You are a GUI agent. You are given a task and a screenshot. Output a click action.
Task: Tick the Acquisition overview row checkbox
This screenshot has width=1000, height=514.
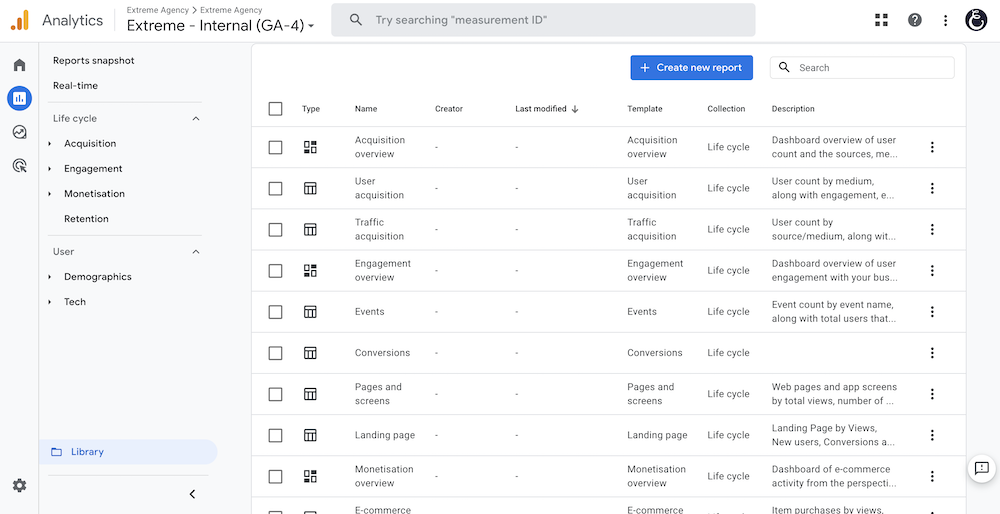pos(275,147)
